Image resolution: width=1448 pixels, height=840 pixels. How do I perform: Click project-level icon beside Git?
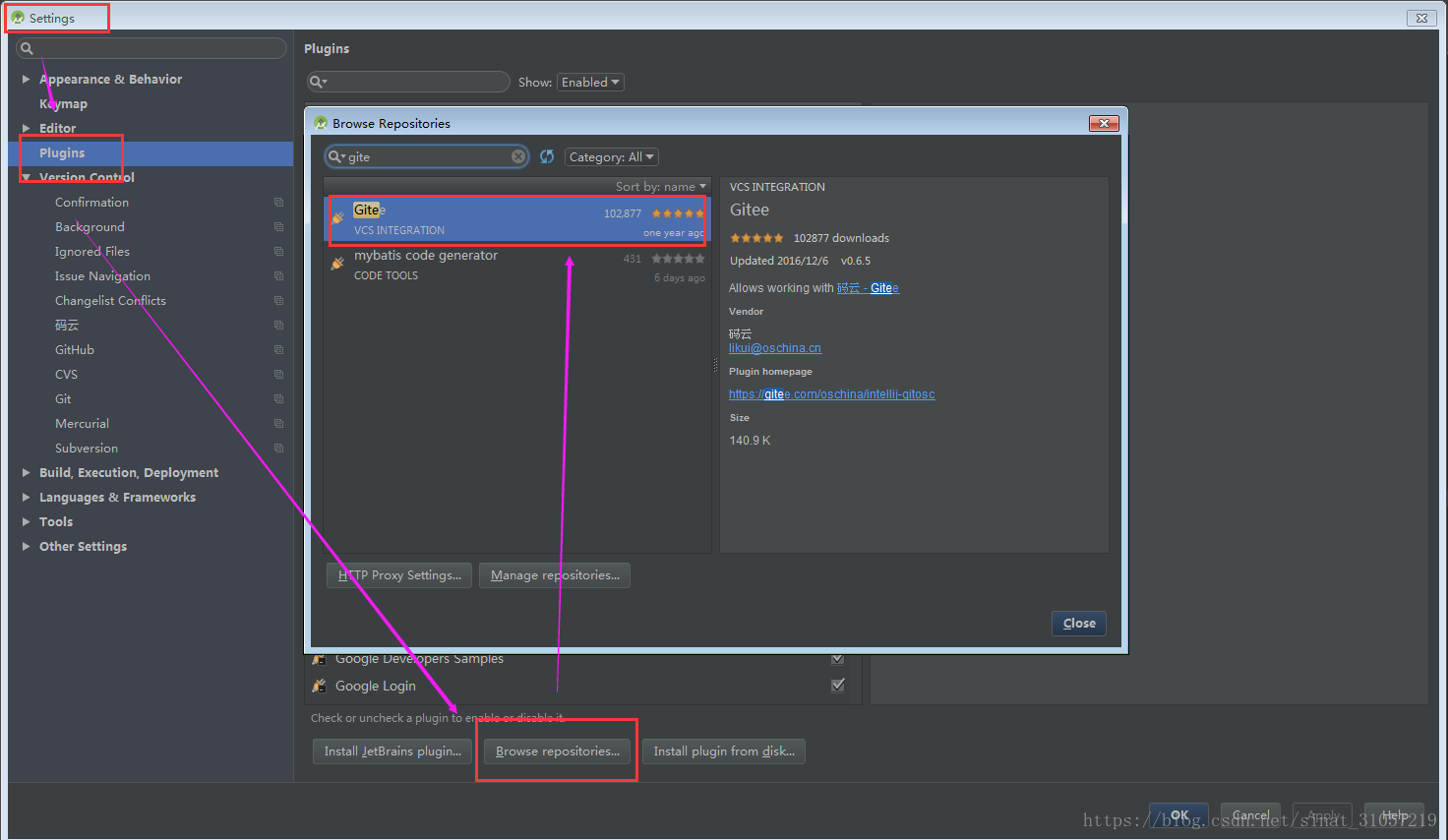pos(278,398)
